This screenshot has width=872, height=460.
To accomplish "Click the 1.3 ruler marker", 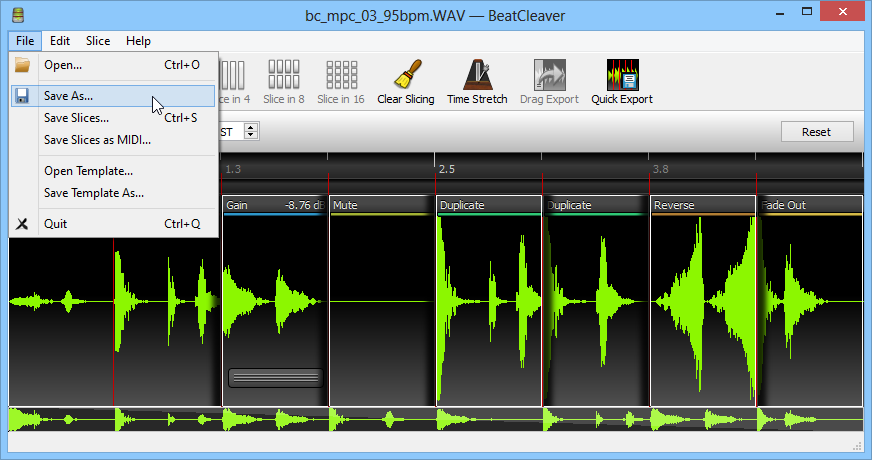I will click(x=233, y=169).
